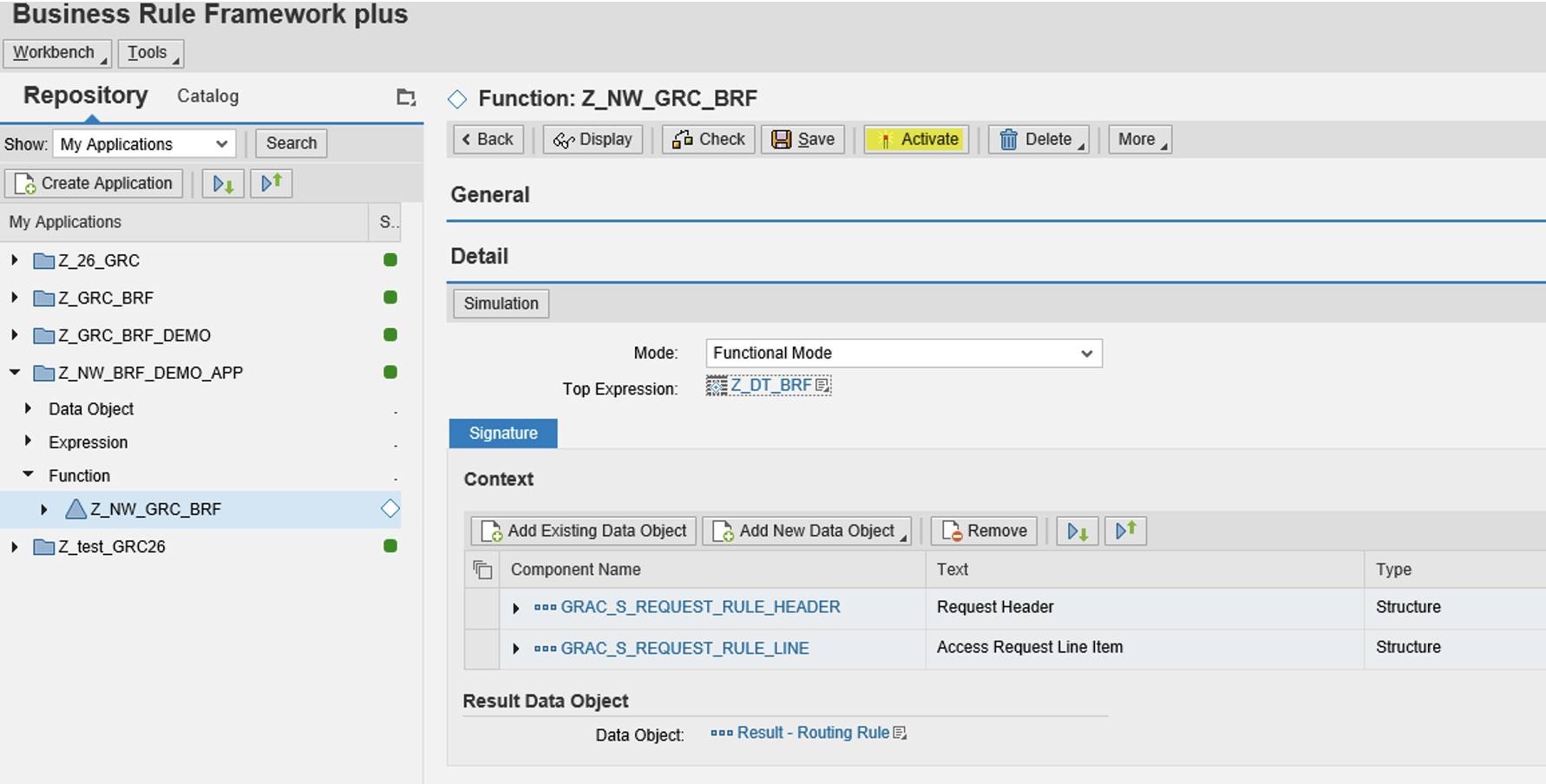Click the Component Name column header
Viewport: 1546px width, 784px height.
[x=712, y=570]
